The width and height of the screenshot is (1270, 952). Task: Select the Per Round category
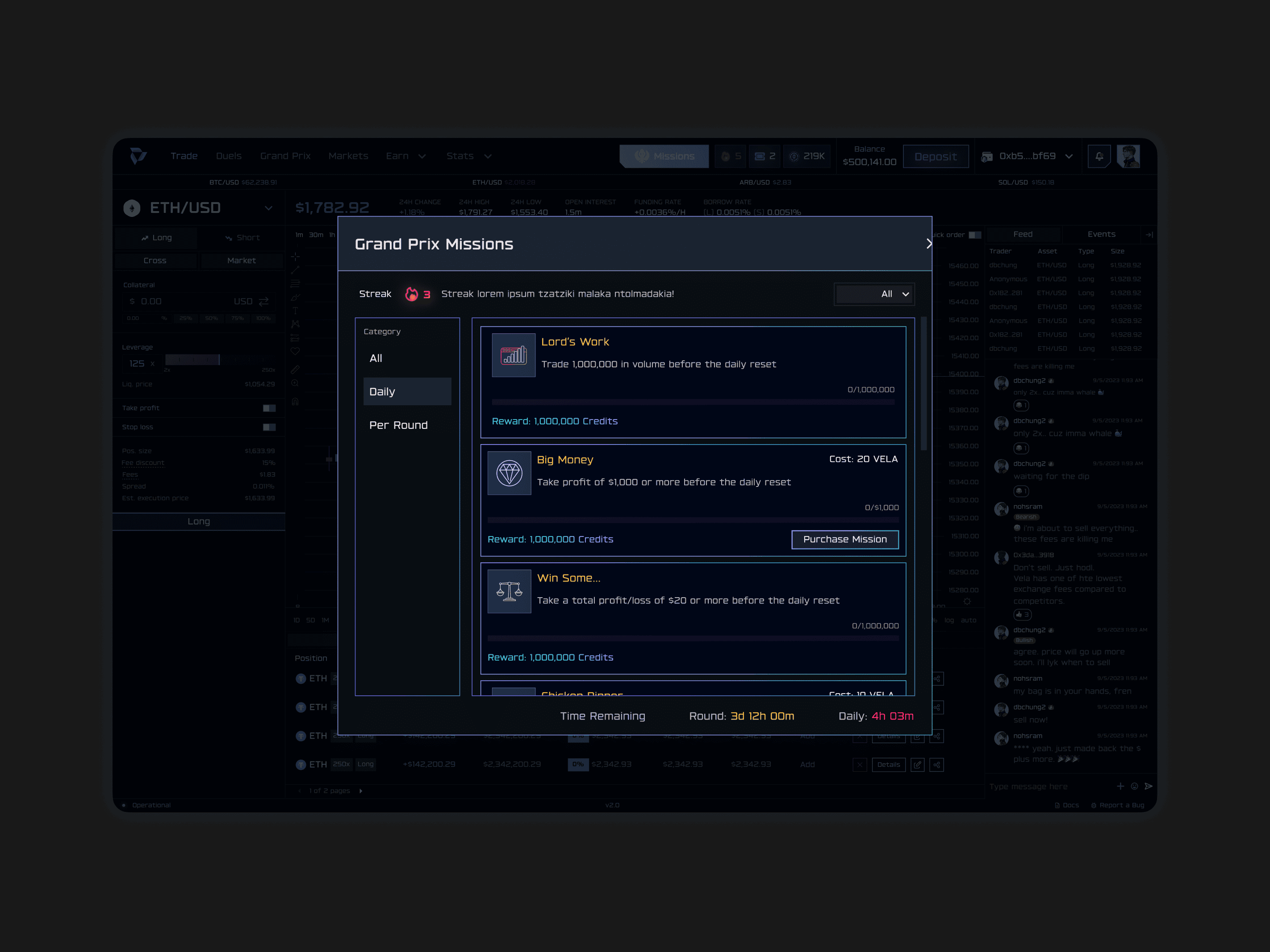click(x=408, y=425)
